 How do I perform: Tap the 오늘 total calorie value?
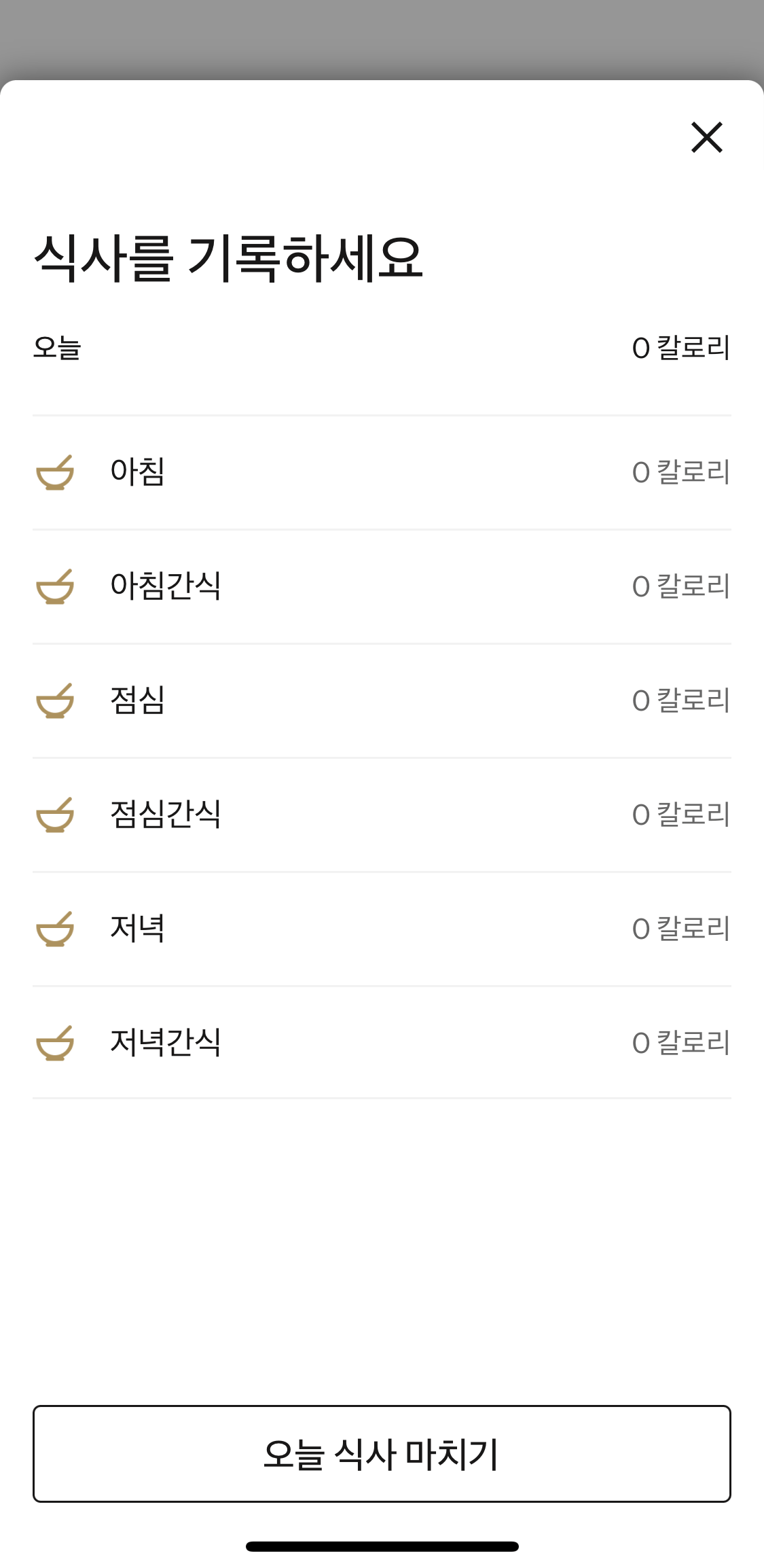coord(680,348)
